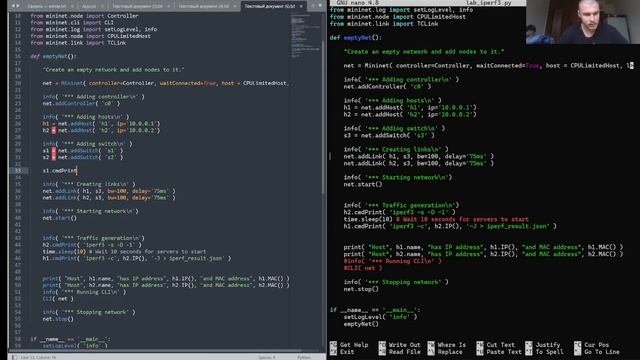Click h2.cmdPrint iperf3 -s line in nano
This screenshot has width=640, height=360.
(x=400, y=212)
